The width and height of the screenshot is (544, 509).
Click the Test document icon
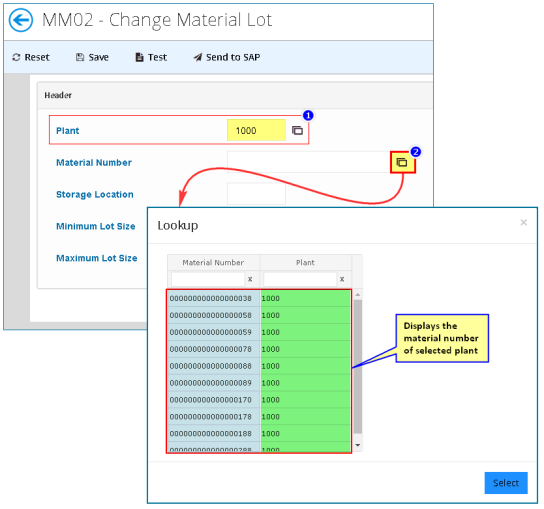click(x=139, y=57)
